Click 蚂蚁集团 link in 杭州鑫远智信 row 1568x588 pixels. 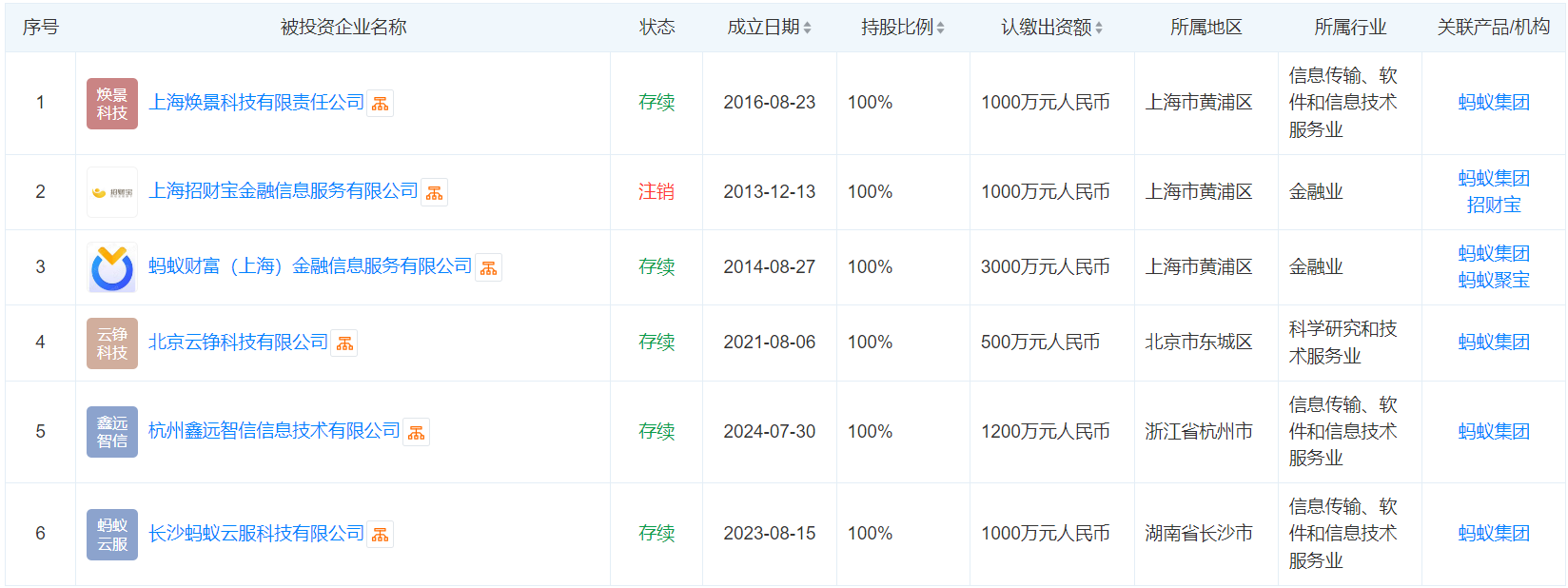click(x=1494, y=432)
